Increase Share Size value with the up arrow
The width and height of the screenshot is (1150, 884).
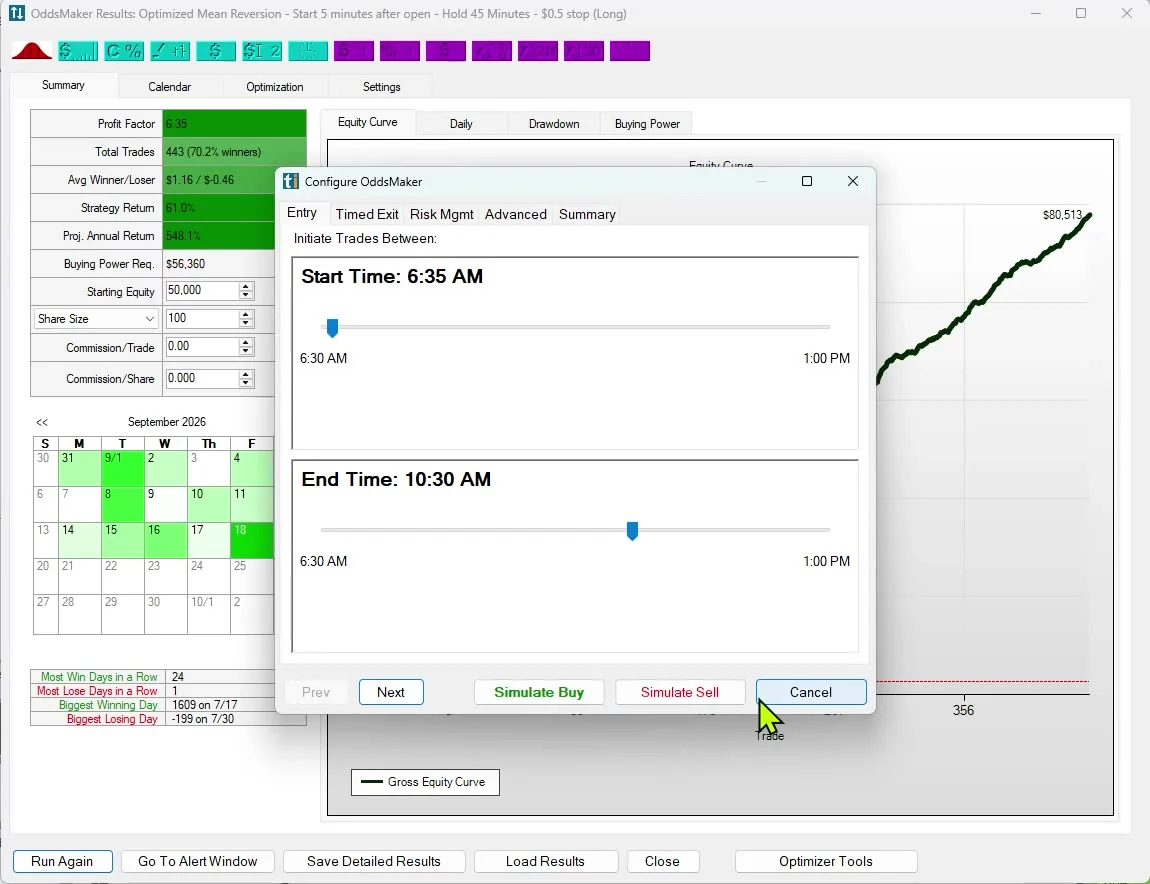[246, 315]
